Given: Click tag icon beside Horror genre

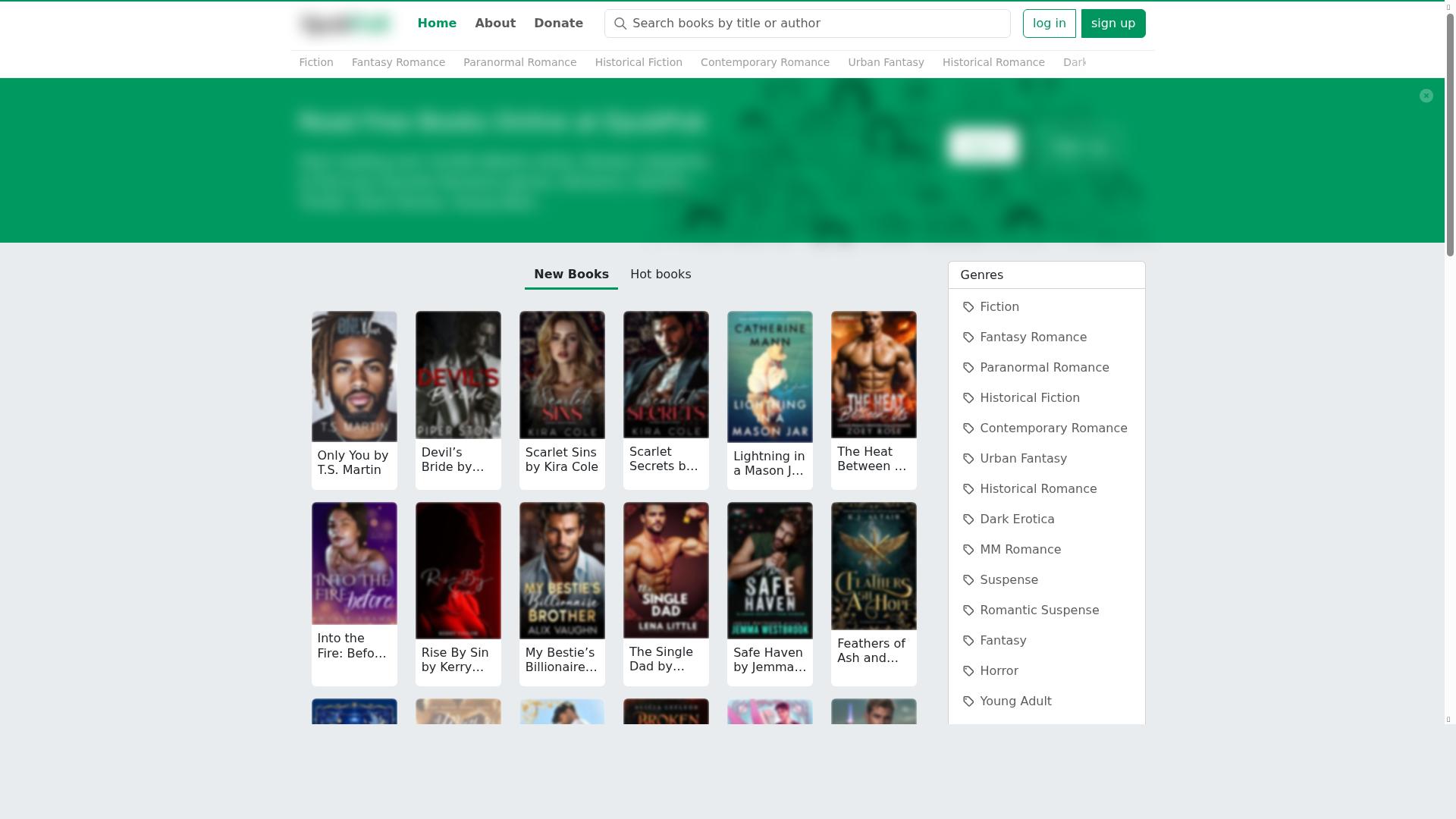Looking at the screenshot, I should pos(968,671).
